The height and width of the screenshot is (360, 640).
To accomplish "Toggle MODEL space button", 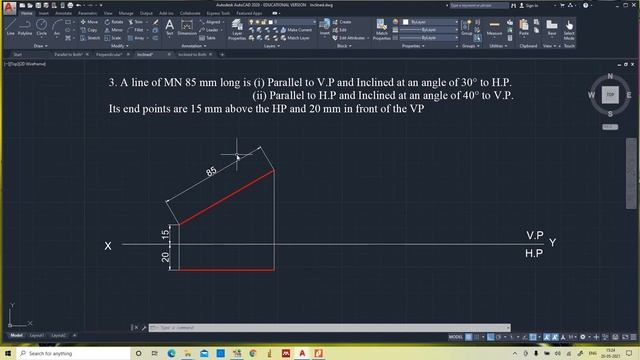I will [456, 337].
